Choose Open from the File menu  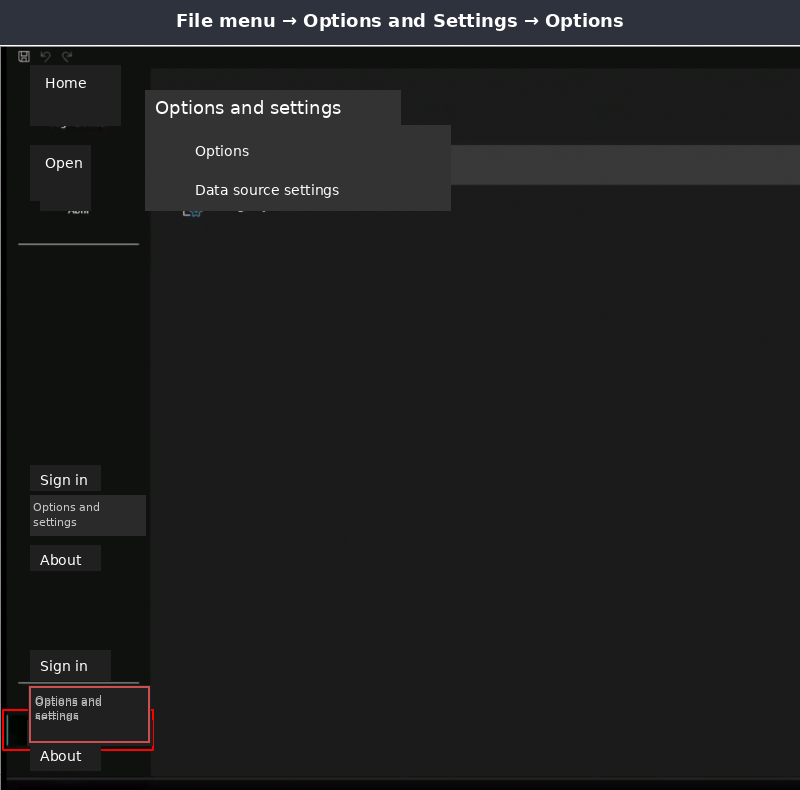tap(62, 162)
